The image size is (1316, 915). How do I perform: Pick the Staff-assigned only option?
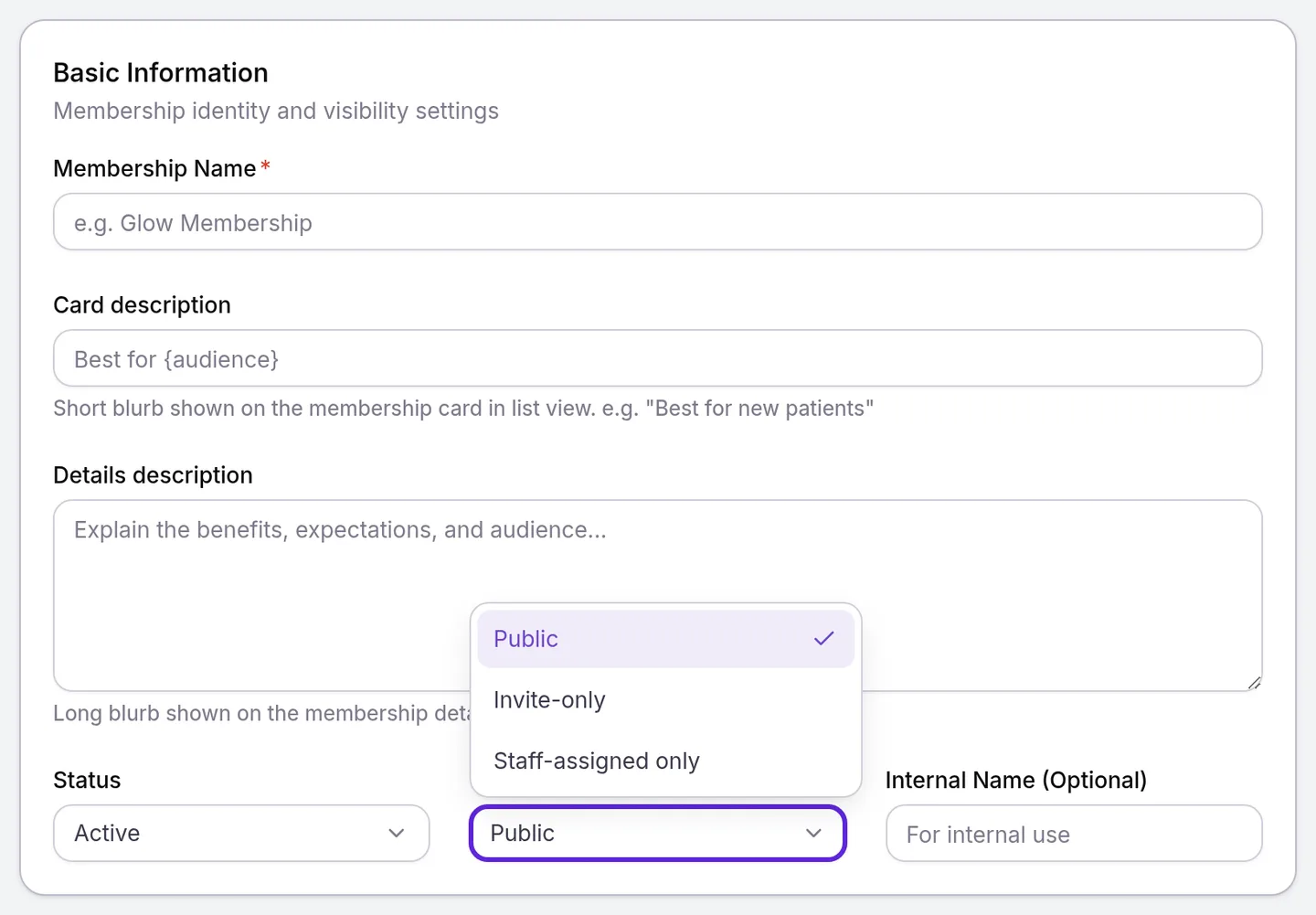[665, 761]
